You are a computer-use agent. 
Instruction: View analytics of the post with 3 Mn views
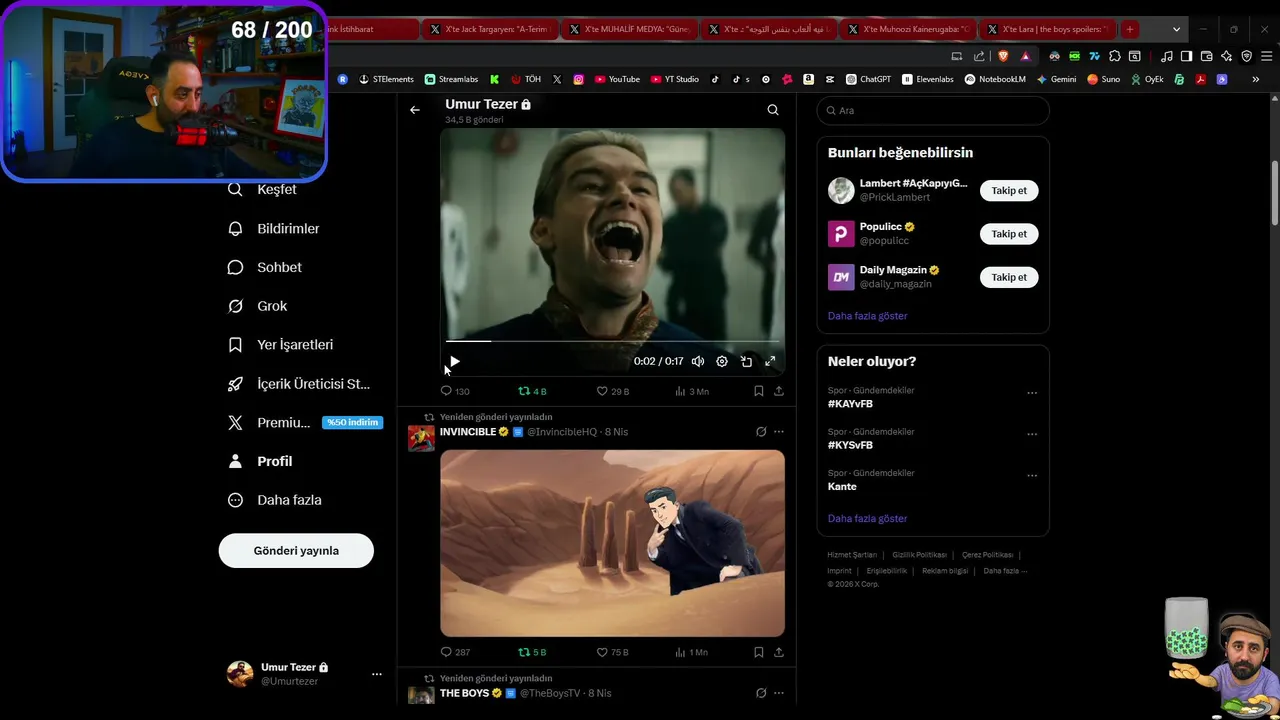point(692,391)
